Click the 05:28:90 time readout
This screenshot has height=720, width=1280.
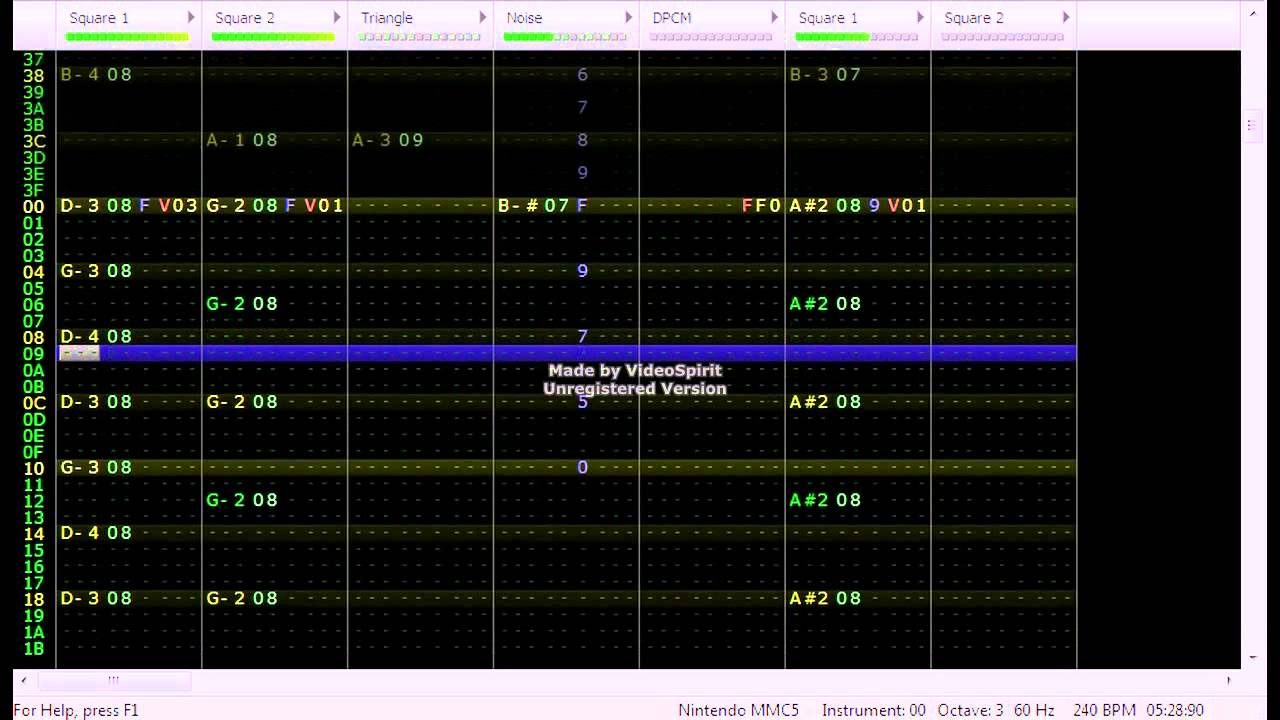pos(1175,710)
